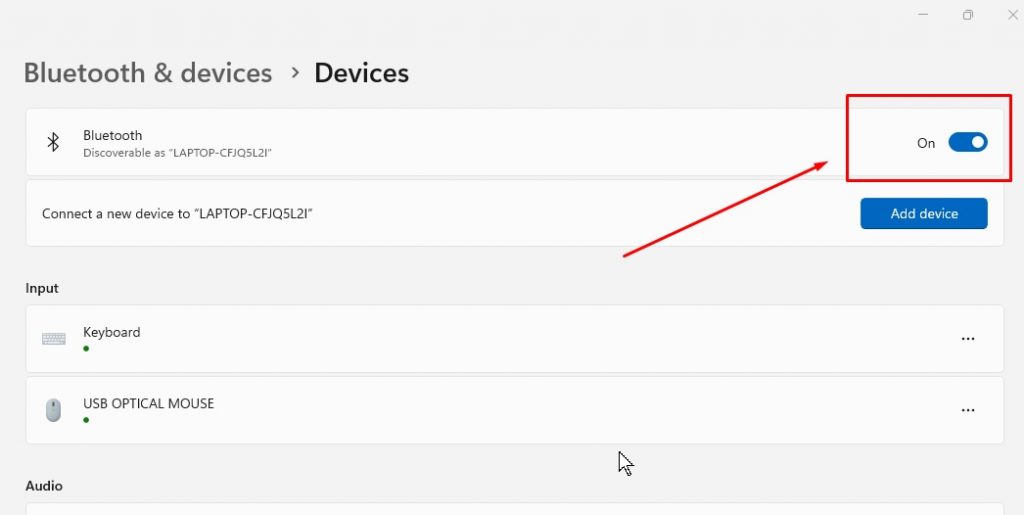This screenshot has height=515, width=1024.
Task: Click the Bluetooth symbol icon
Action: click(54, 142)
